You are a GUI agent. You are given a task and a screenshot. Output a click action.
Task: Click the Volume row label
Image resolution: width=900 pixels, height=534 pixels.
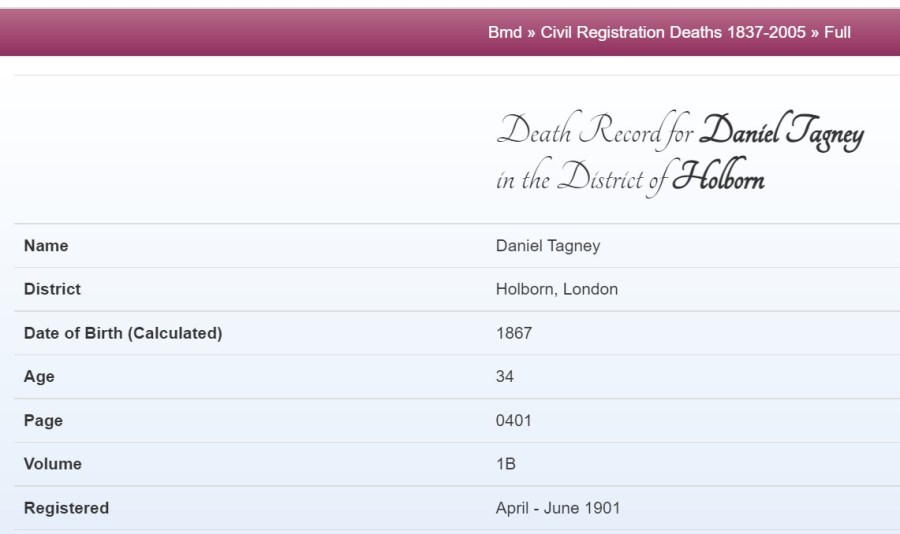[x=53, y=464]
